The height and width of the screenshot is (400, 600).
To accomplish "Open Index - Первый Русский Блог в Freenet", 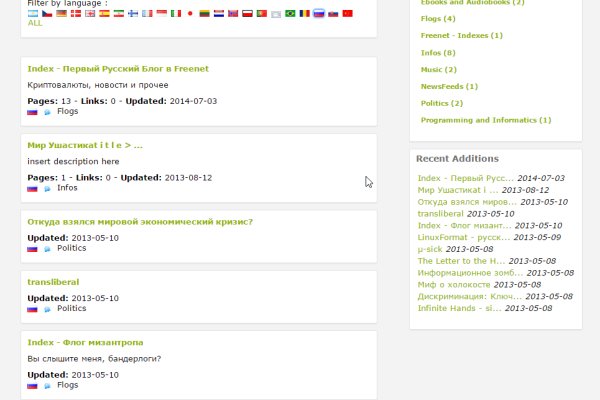I will 118,69.
